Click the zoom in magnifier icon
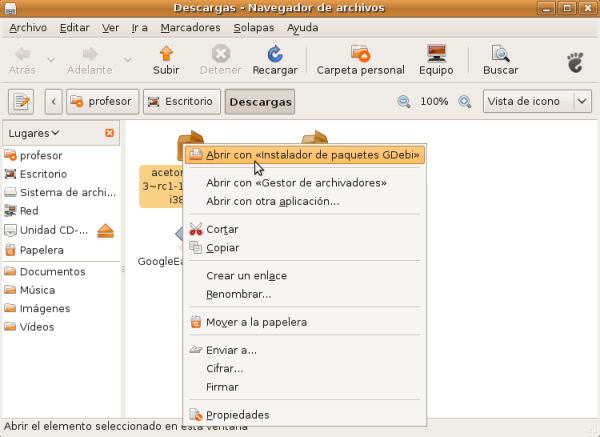Viewport: 600px width, 437px height. (x=464, y=101)
